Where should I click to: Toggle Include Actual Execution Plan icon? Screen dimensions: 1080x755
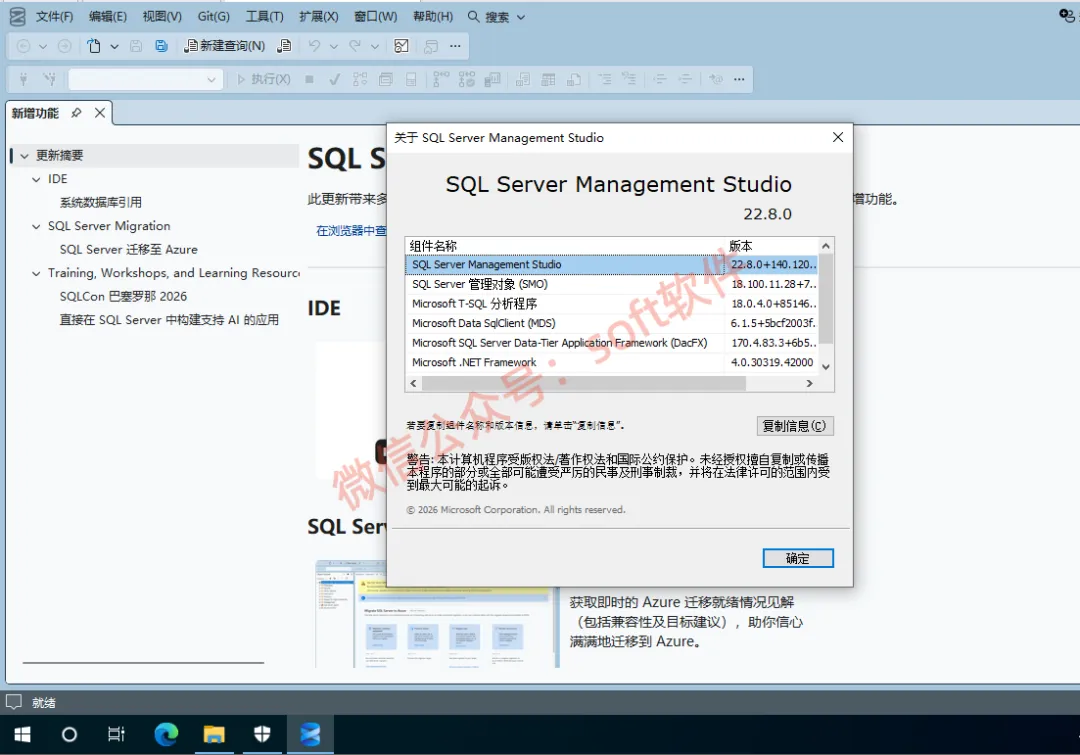[441, 79]
